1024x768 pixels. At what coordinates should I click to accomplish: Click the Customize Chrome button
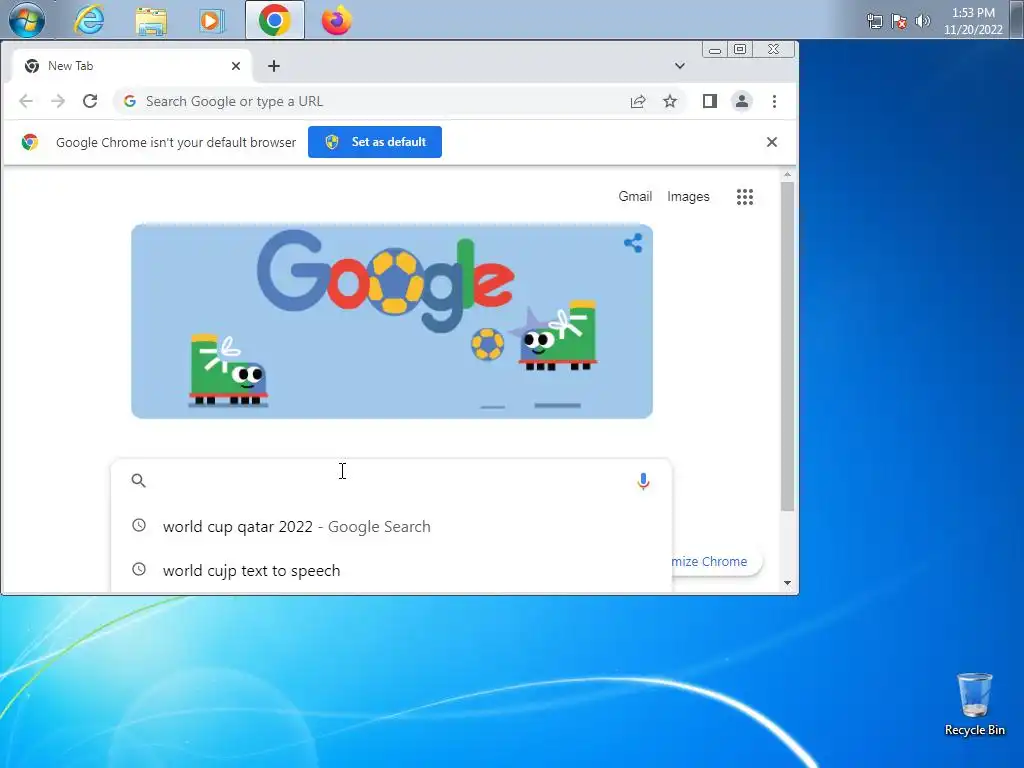[716, 562]
